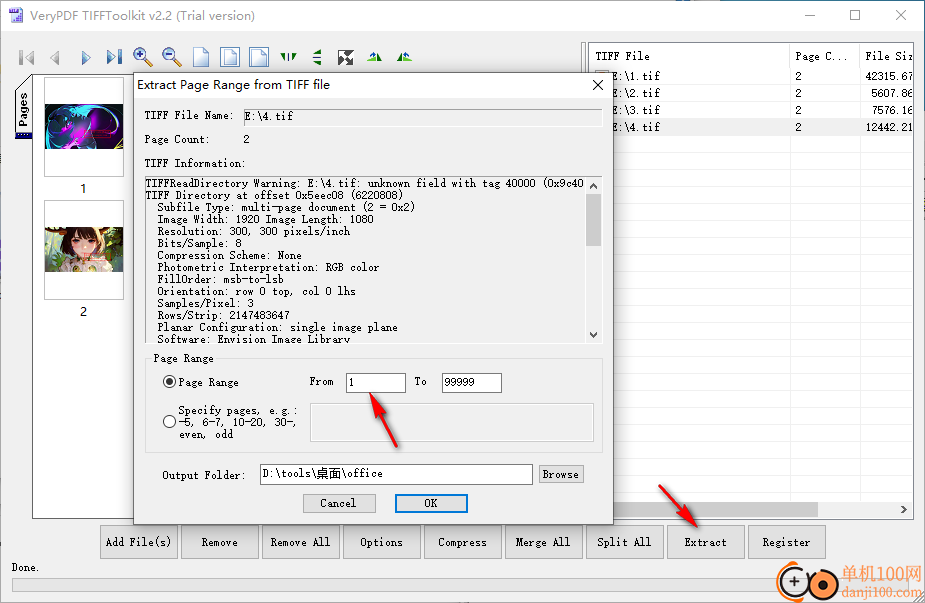Go to the previous page with the left arrow
The width and height of the screenshot is (925, 603).
(55, 57)
